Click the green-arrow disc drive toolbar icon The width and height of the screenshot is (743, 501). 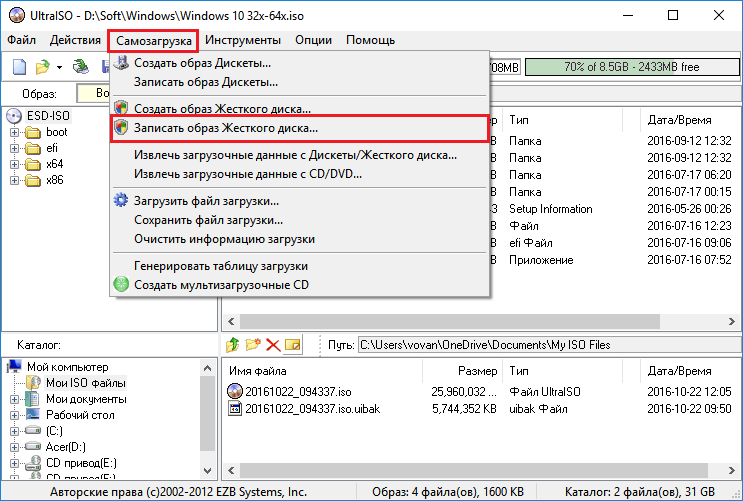click(81, 67)
